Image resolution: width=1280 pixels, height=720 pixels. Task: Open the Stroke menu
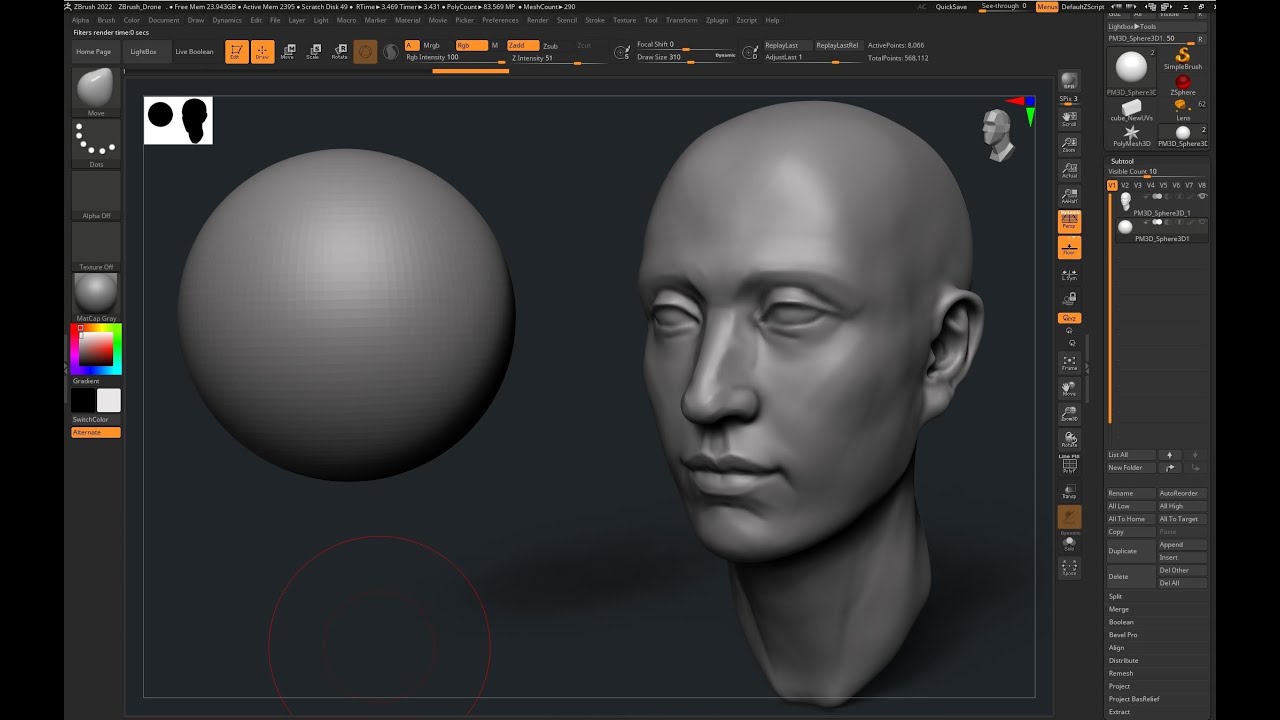[x=595, y=20]
